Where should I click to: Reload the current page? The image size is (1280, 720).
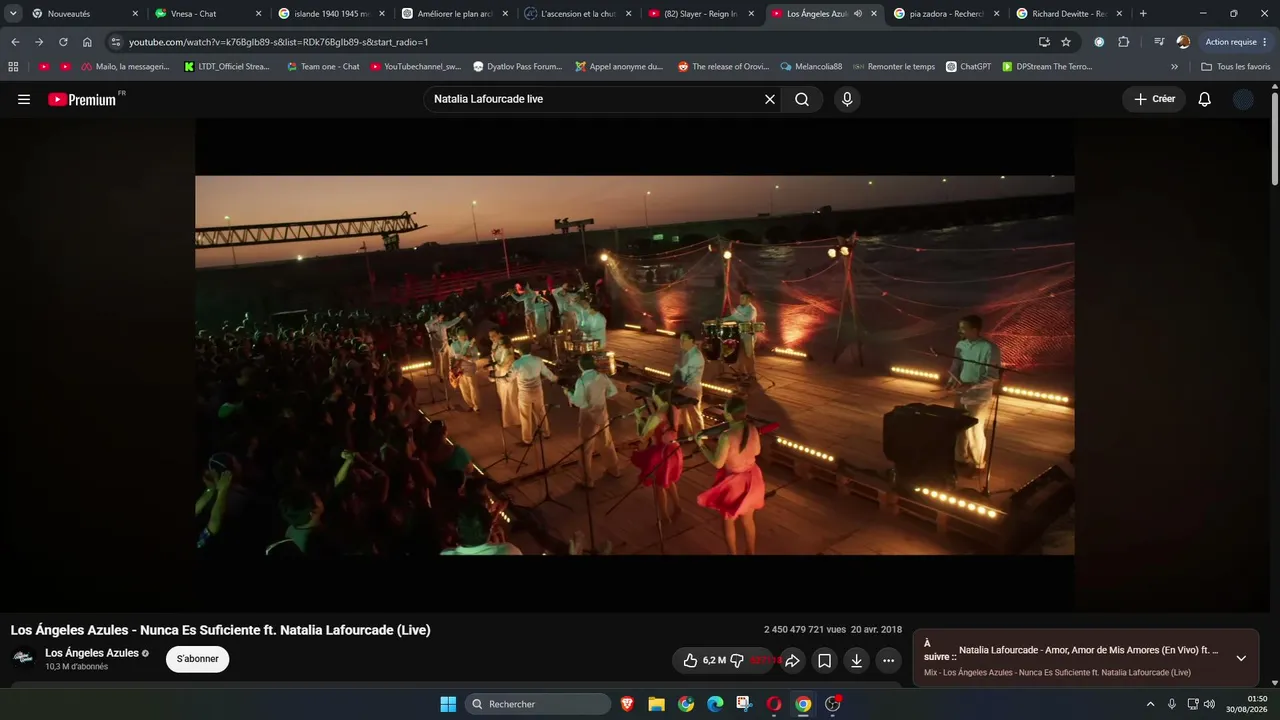point(63,42)
